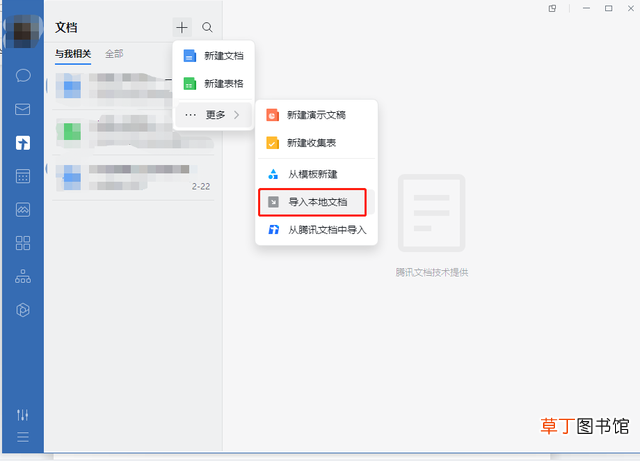The image size is (640, 461).
Task: Open the workbench four-squares sidebar icon
Action: (x=23, y=243)
